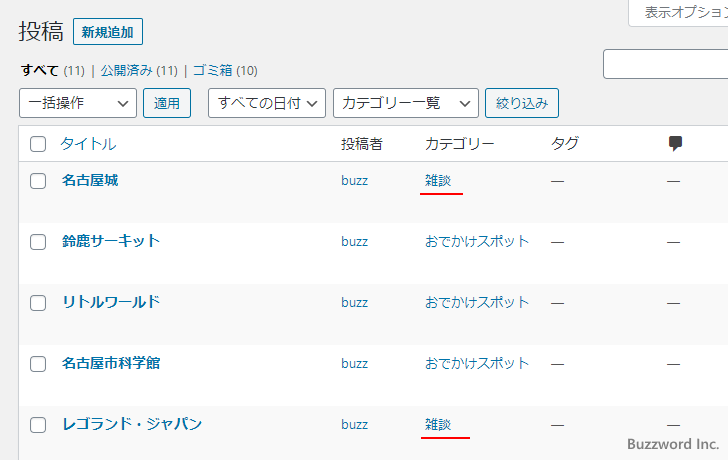Screen dimensions: 728x460
Task: Show the ゴミ箱 trash posts view
Action: tap(212, 71)
